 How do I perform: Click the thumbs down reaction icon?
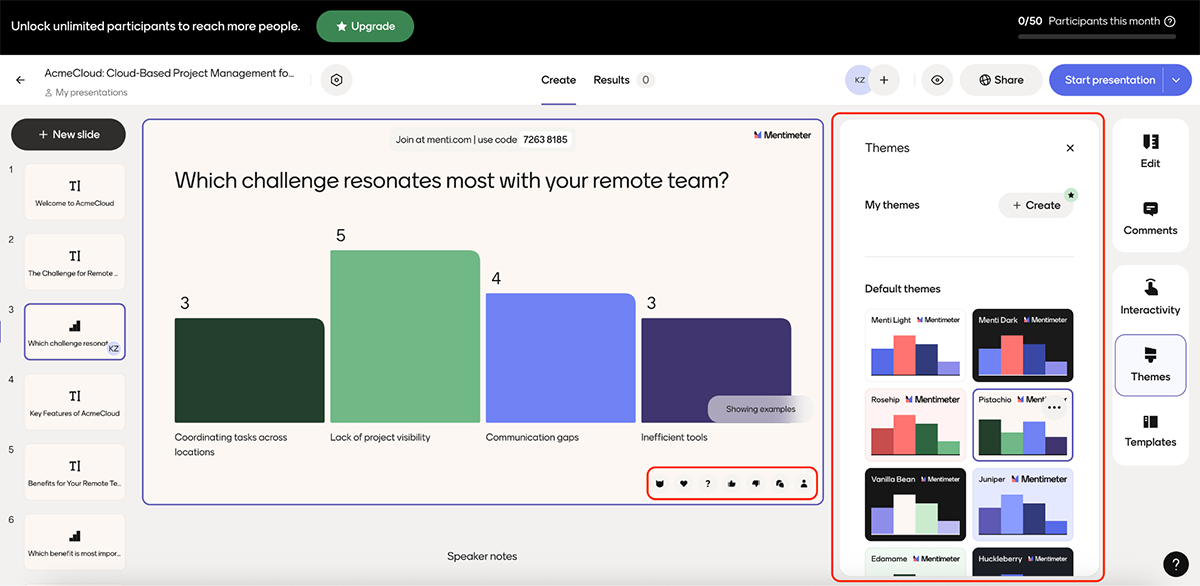756,484
